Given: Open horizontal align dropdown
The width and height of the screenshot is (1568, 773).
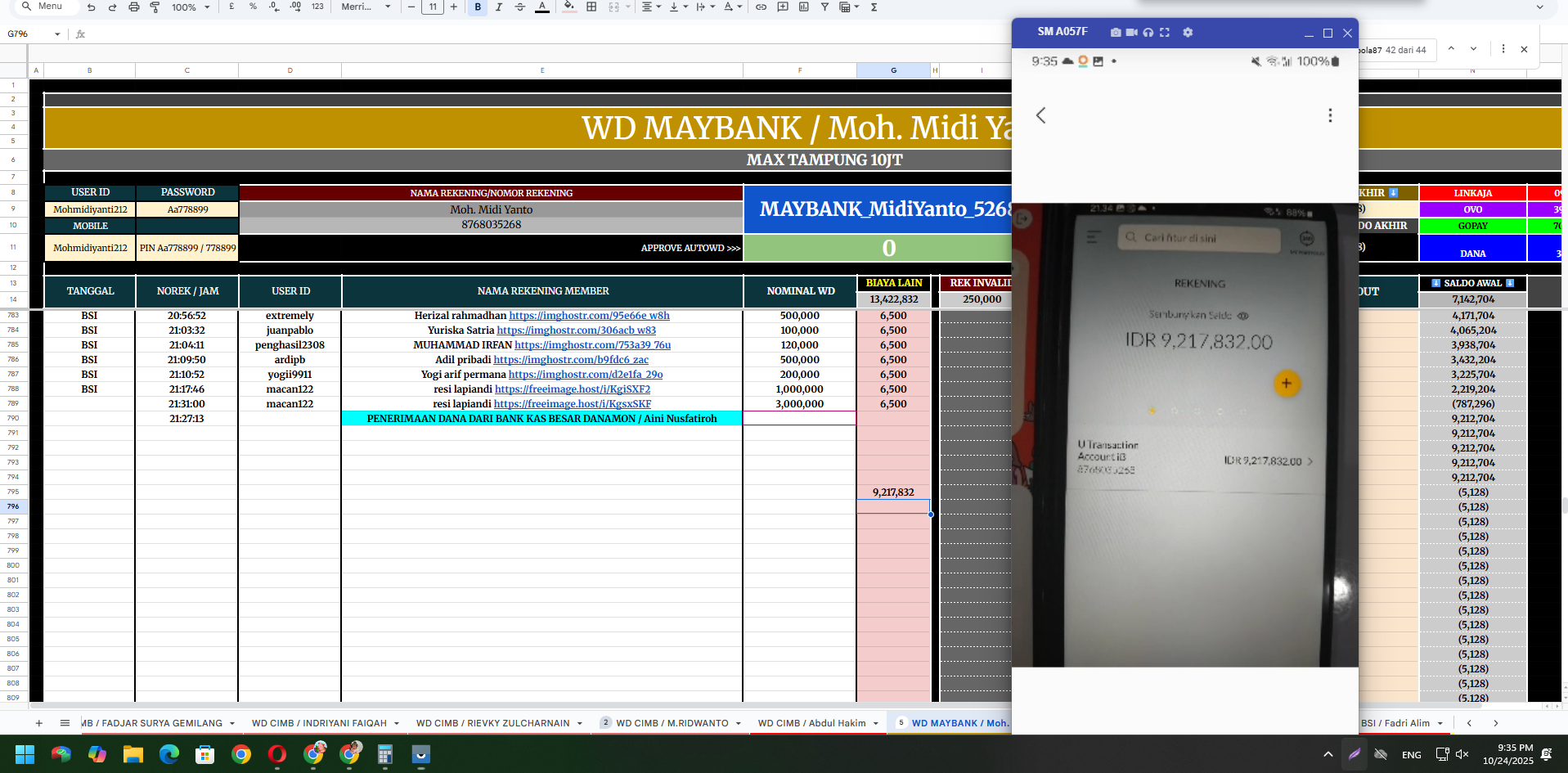Looking at the screenshot, I should tap(651, 7).
